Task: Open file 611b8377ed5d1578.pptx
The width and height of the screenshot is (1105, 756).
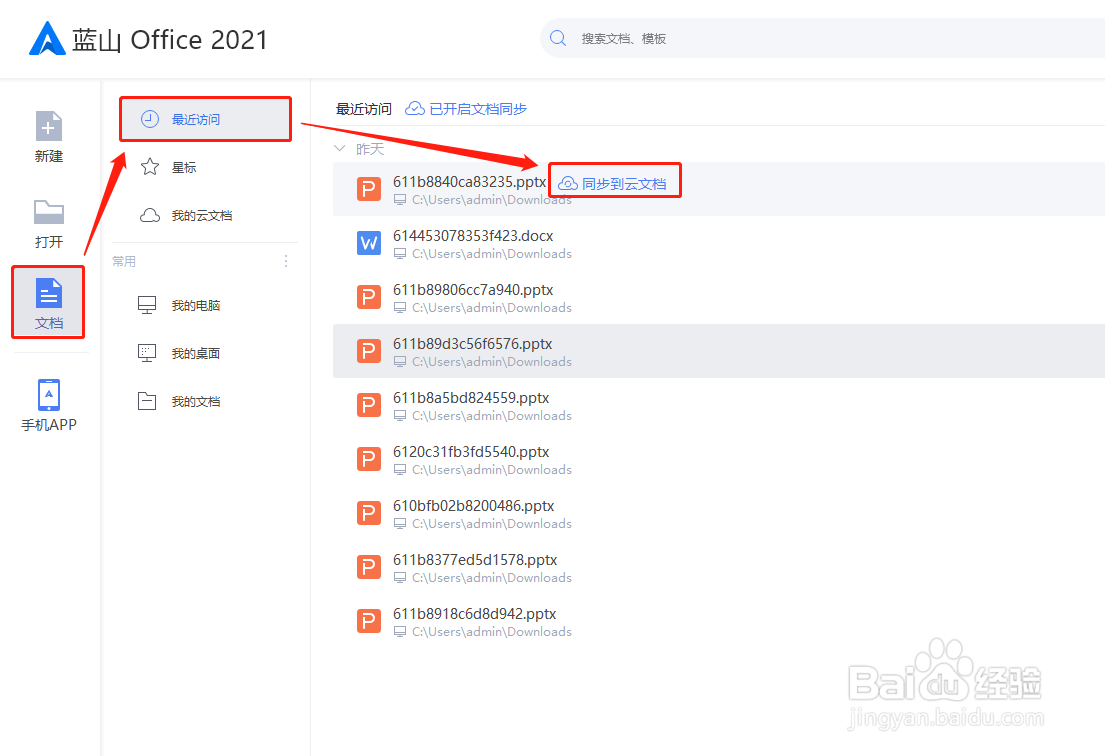Action: [x=475, y=560]
